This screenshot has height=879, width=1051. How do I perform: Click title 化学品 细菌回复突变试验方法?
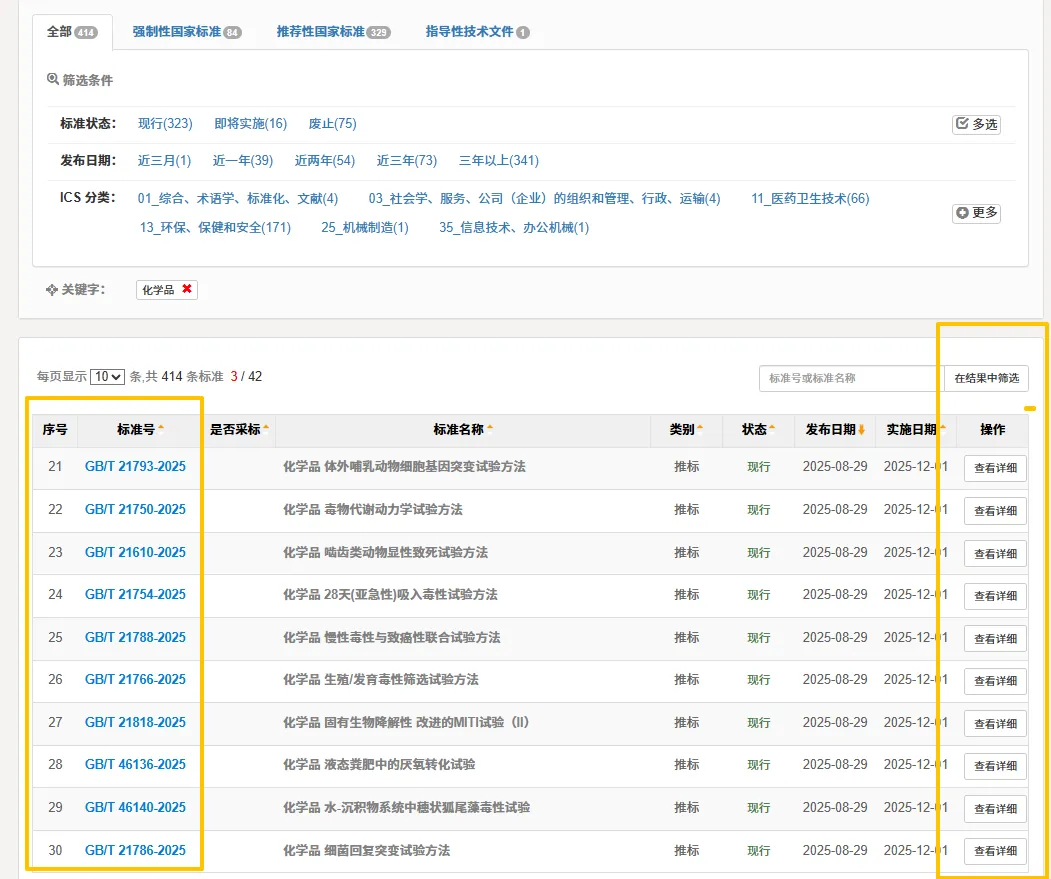click(x=366, y=850)
